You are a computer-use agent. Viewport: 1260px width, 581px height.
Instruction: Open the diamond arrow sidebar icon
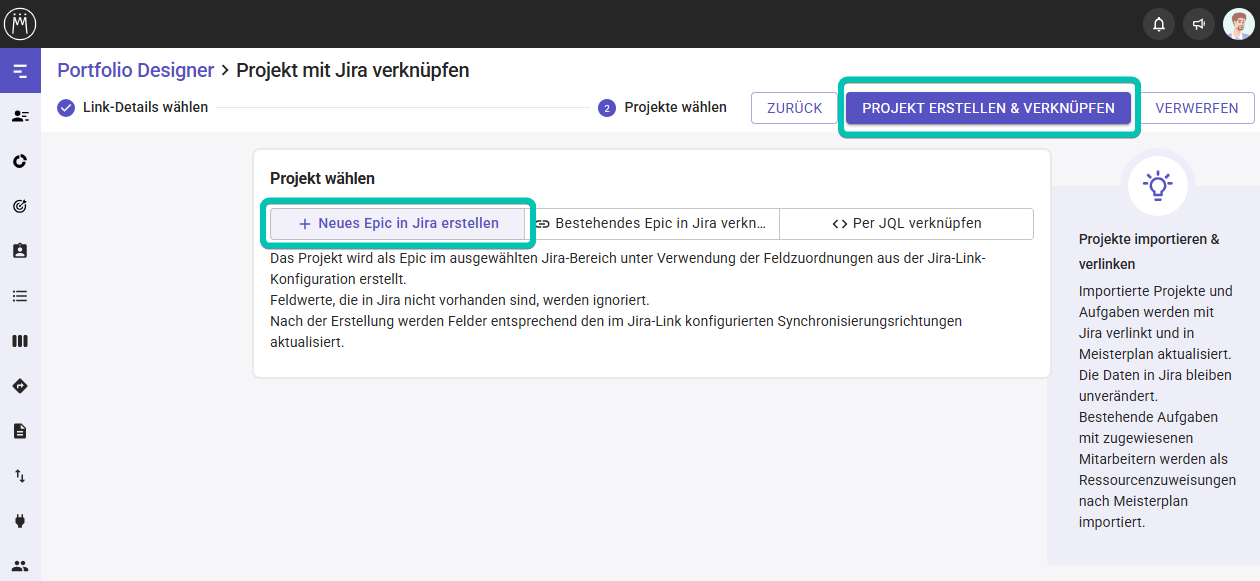[x=20, y=386]
